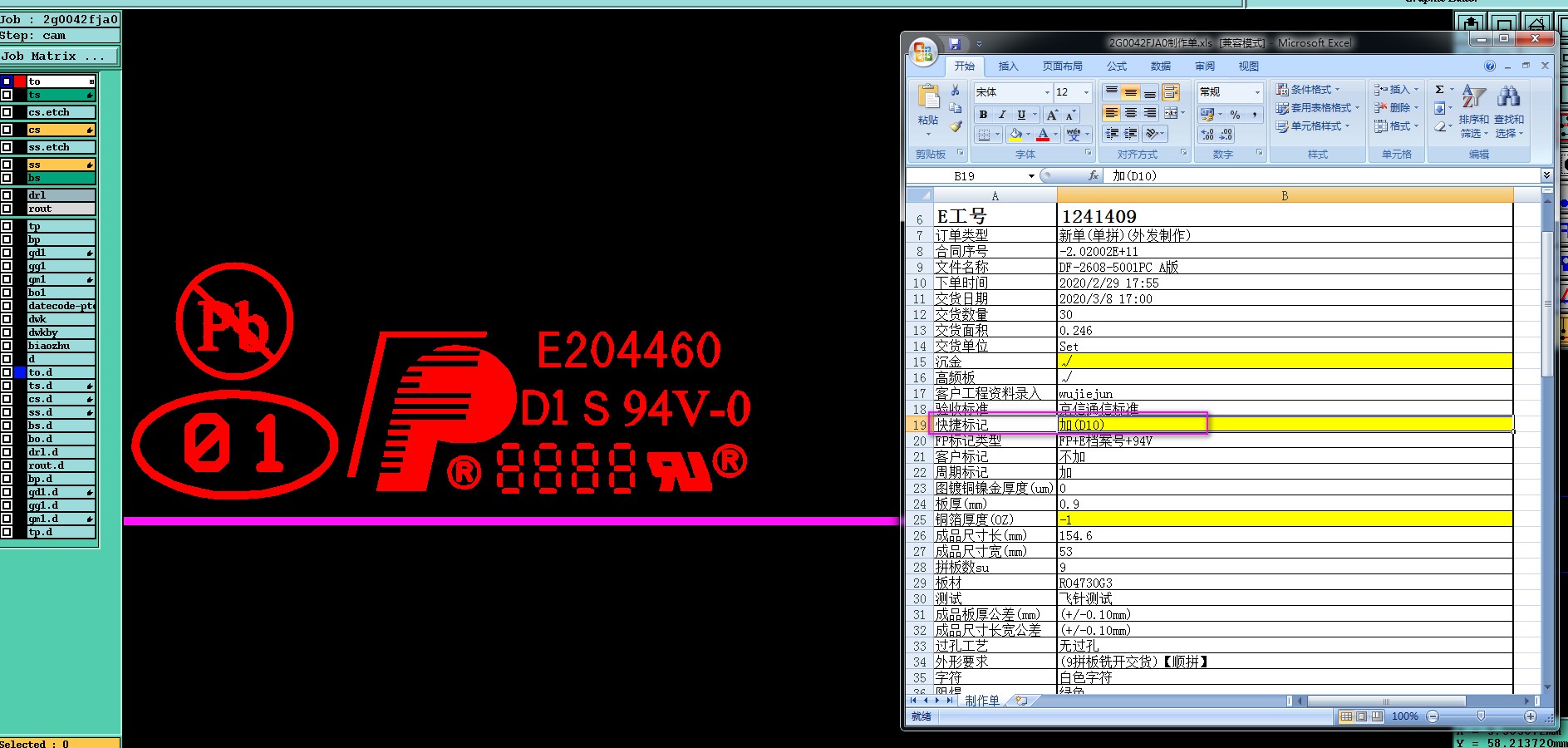
Task: Open the Name Box dropdown arrow
Action: (1031, 175)
